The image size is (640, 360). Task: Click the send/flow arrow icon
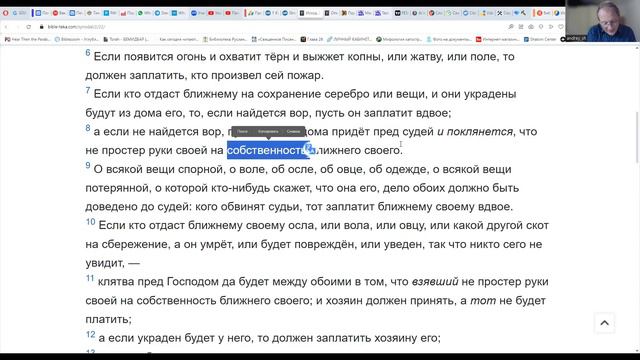coord(551,27)
